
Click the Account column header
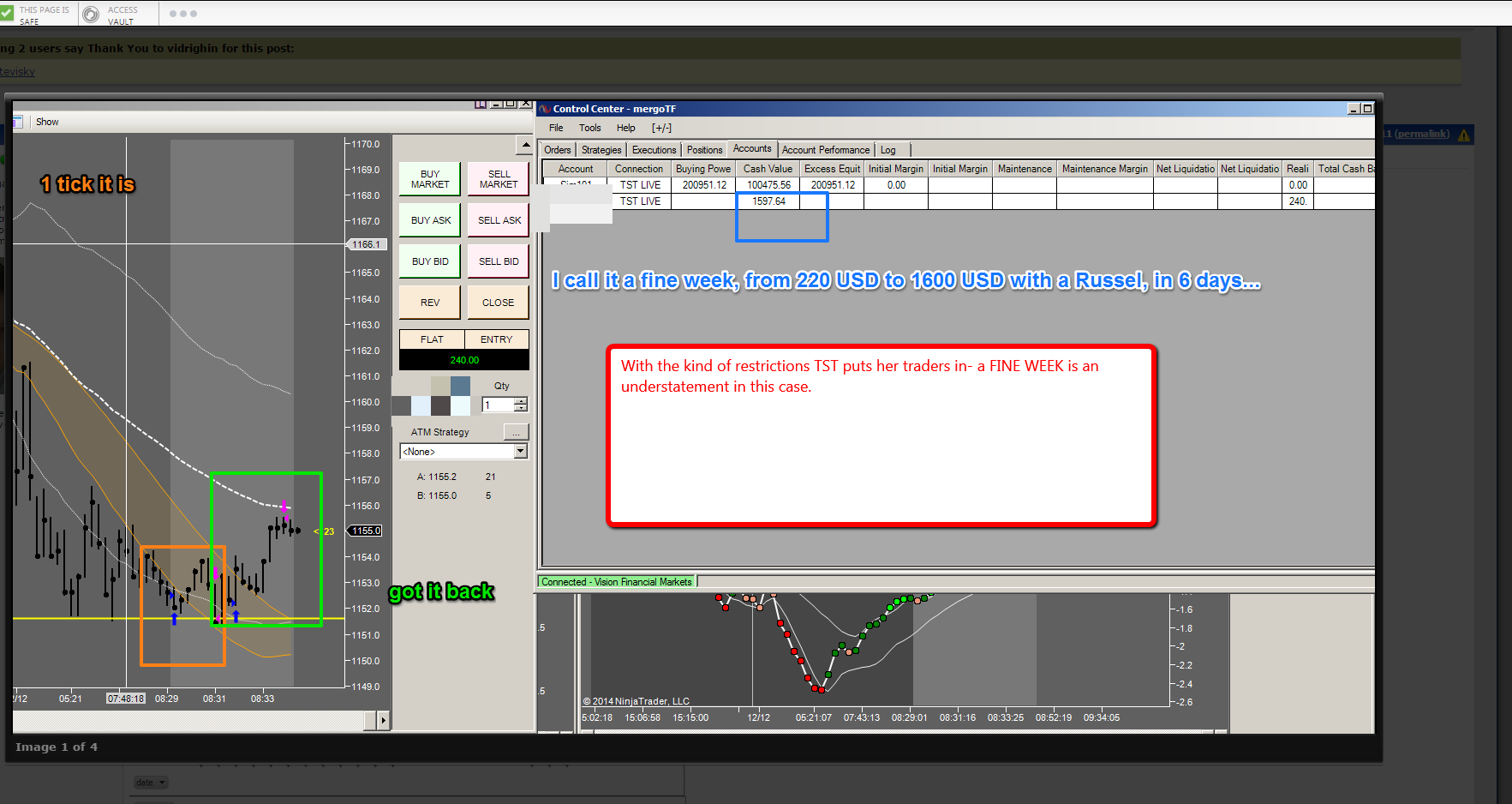pyautogui.click(x=576, y=169)
